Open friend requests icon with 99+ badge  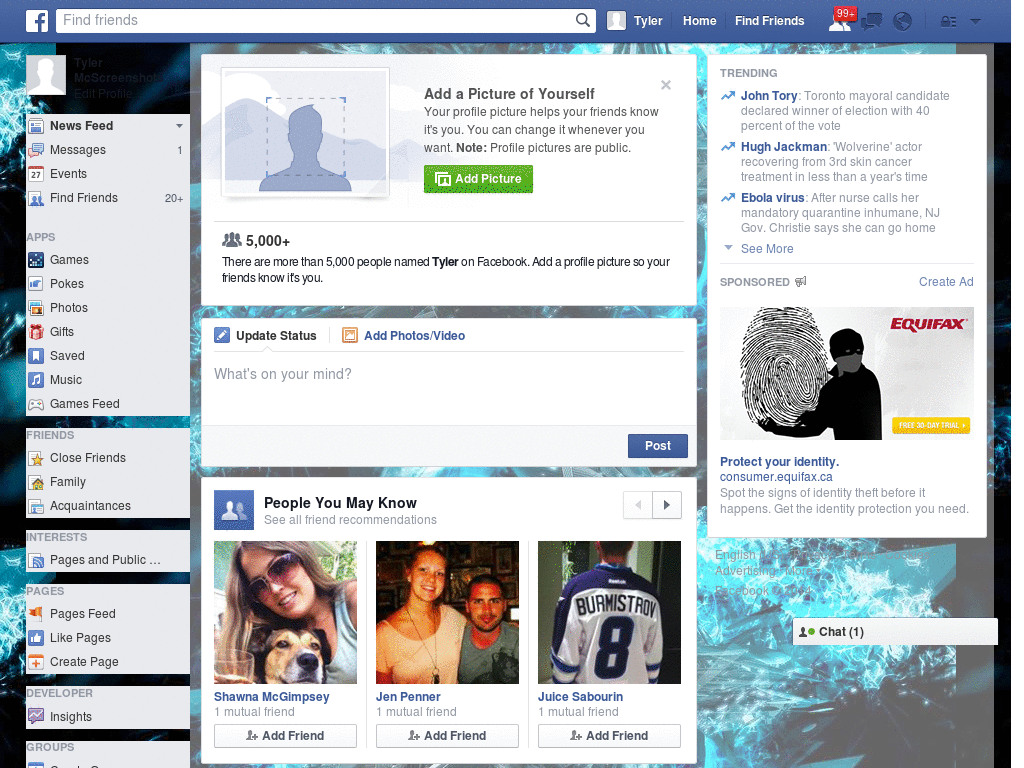click(x=840, y=20)
